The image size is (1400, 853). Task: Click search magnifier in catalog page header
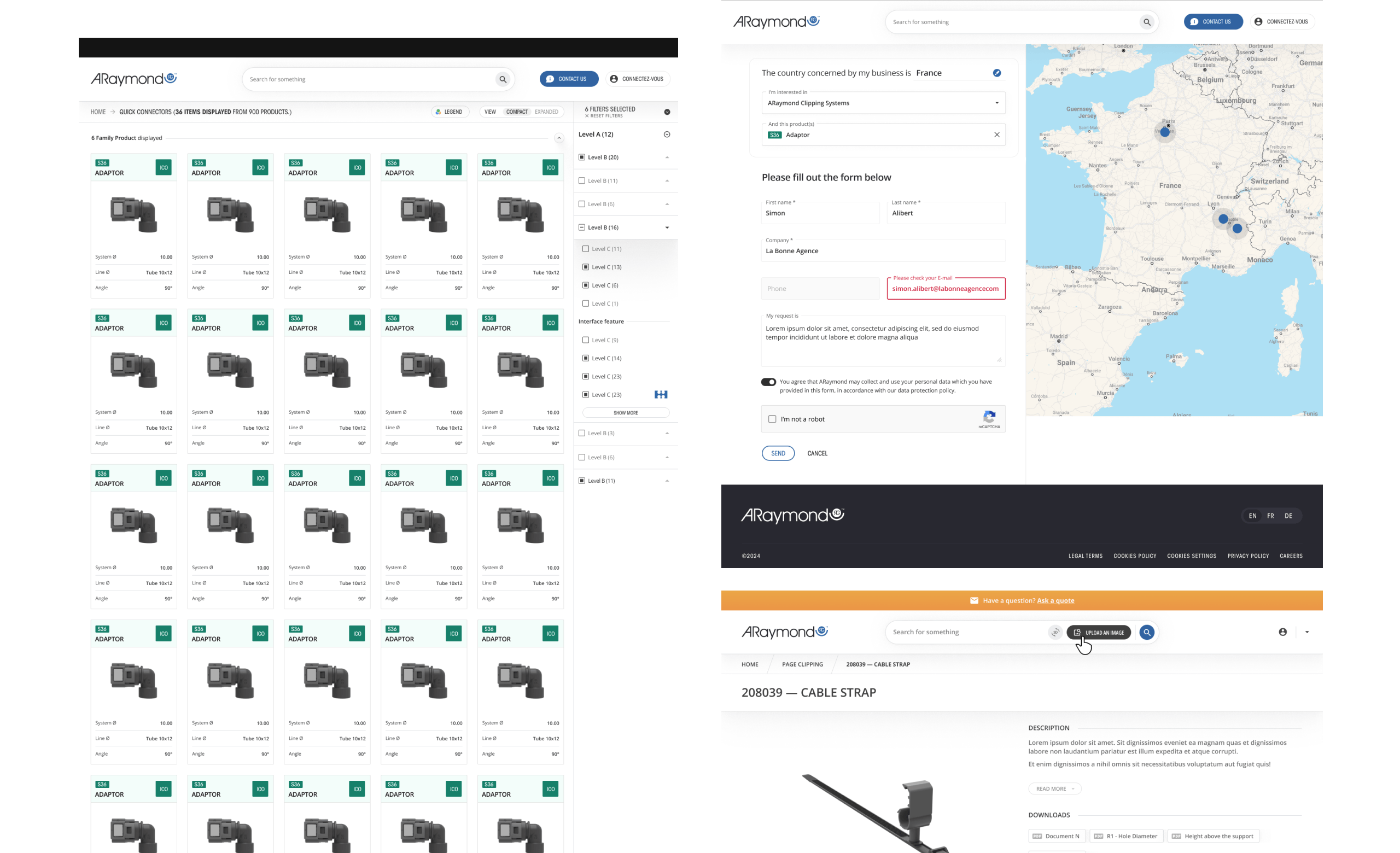point(502,79)
